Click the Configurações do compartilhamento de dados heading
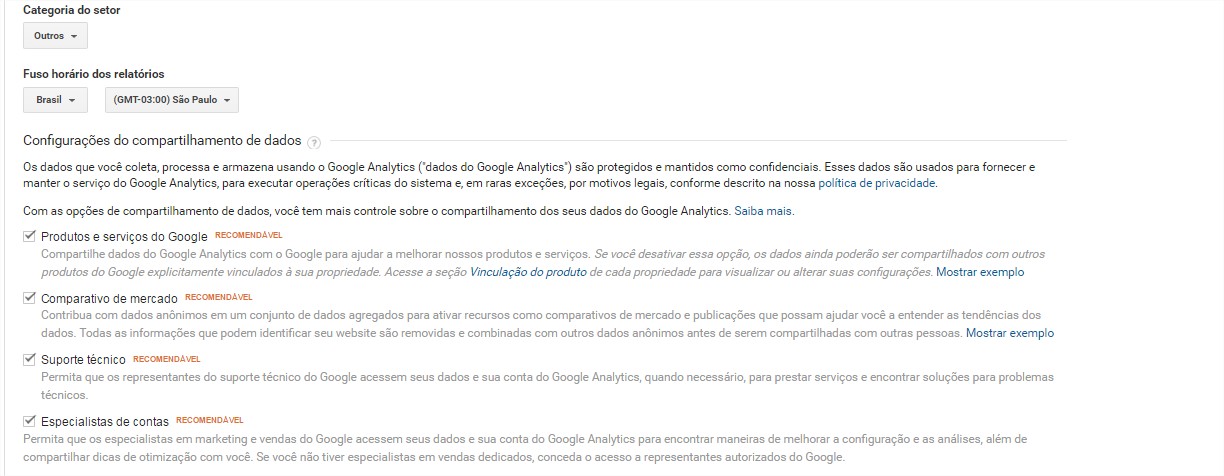 pyautogui.click(x=162, y=142)
